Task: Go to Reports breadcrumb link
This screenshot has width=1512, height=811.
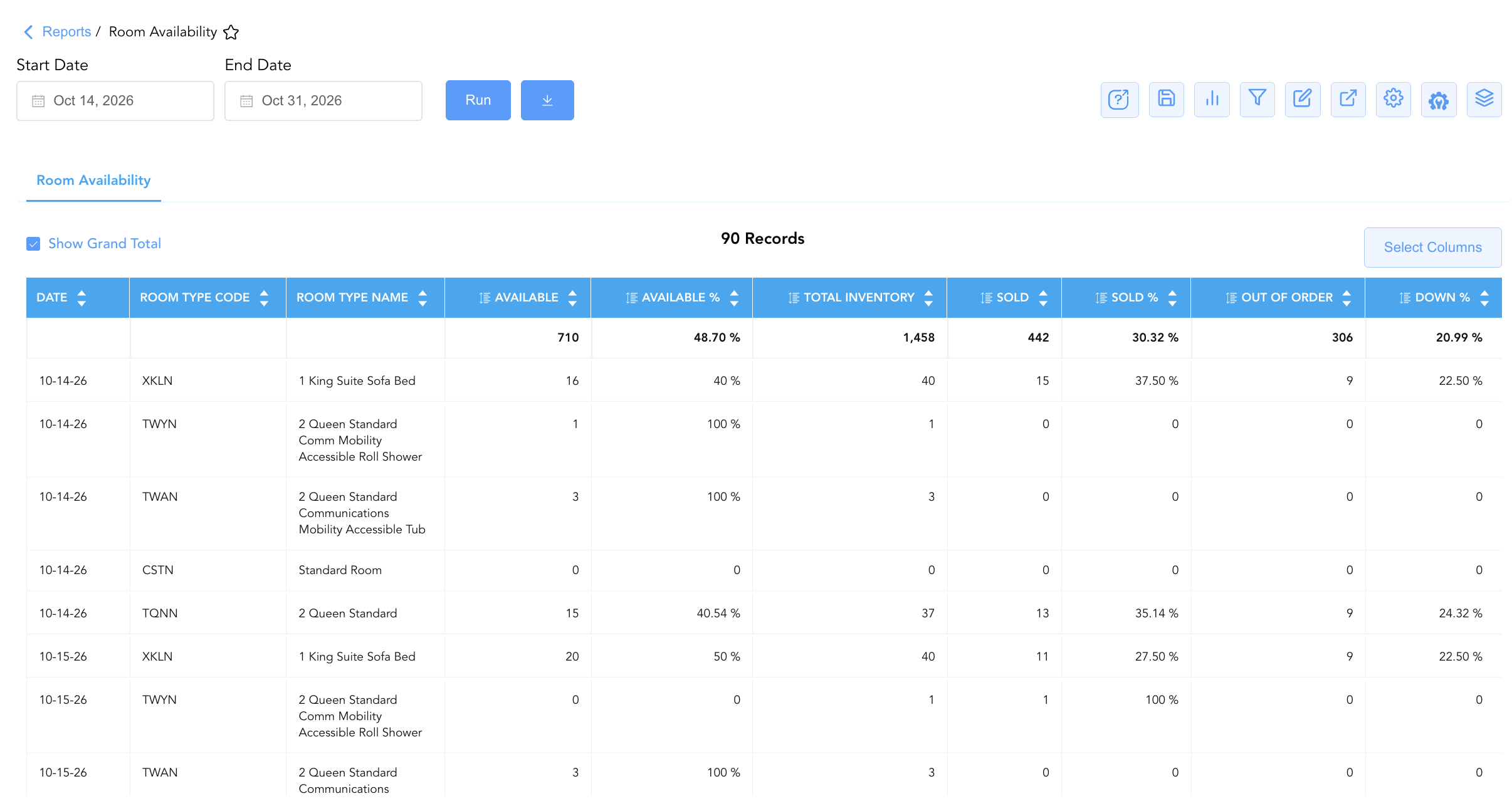Action: pyautogui.click(x=66, y=32)
